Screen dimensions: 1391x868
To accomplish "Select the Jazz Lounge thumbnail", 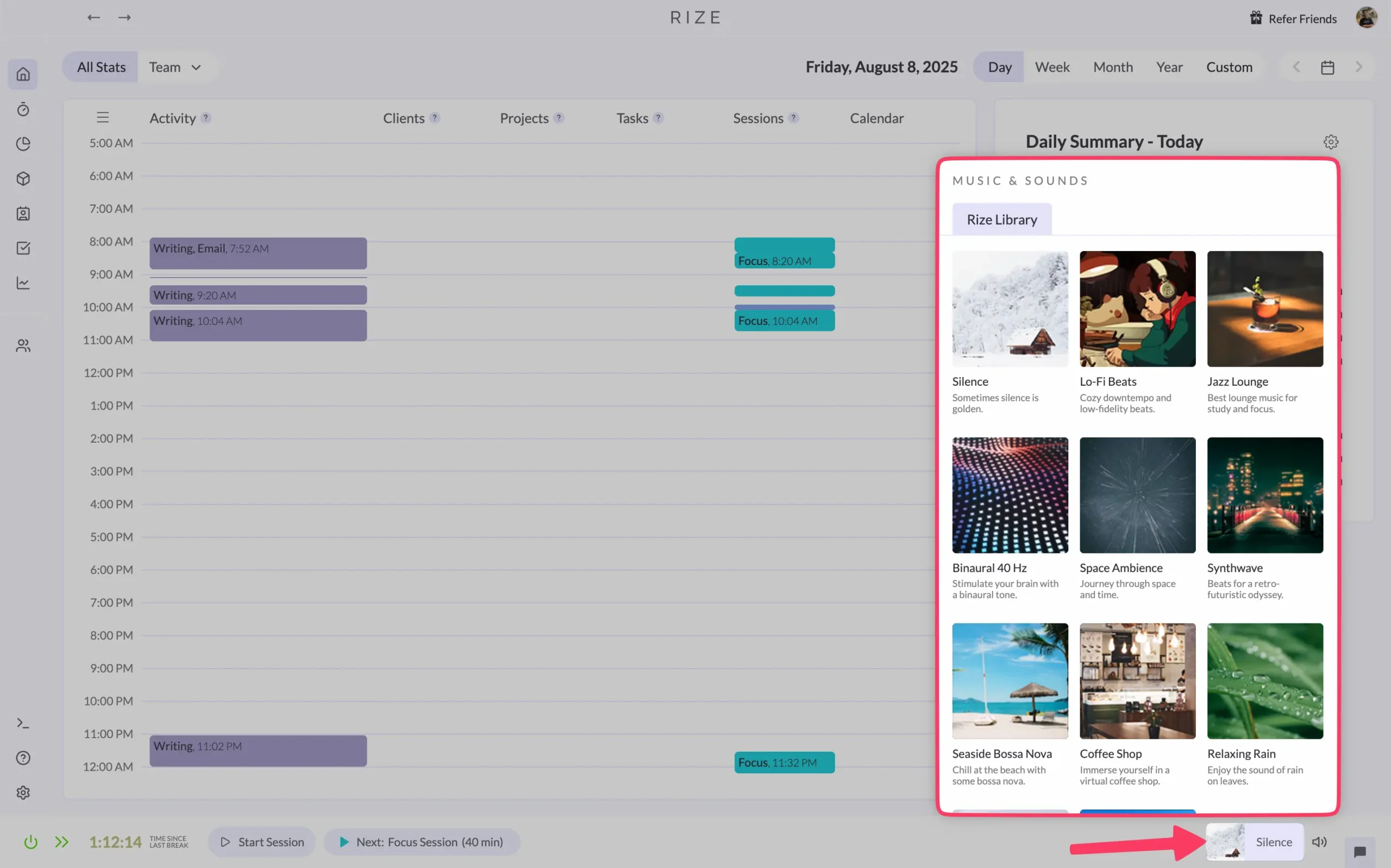I will click(1265, 309).
